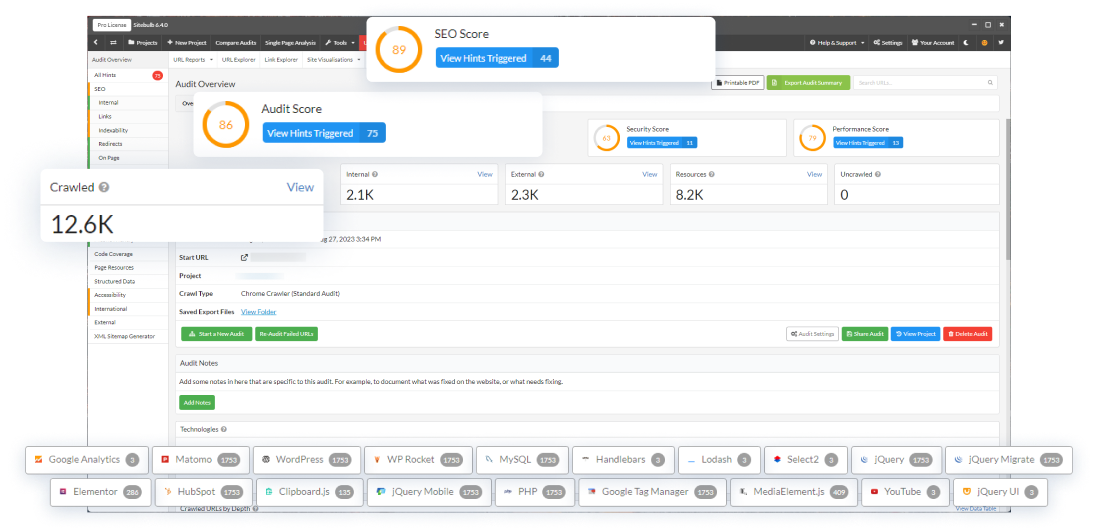Click the Internal help question mark icon
The image size is (1093, 531).
coord(375,174)
